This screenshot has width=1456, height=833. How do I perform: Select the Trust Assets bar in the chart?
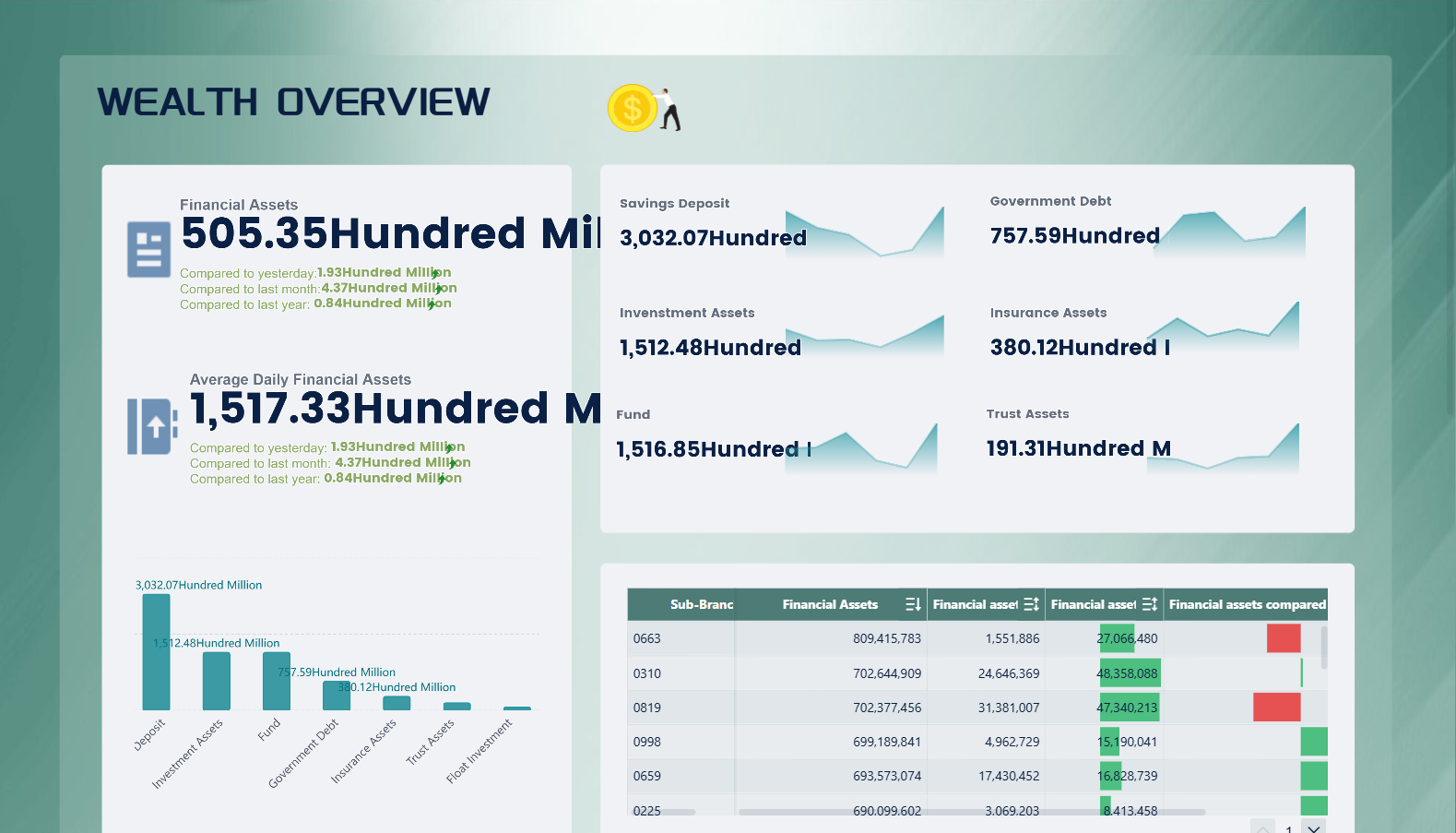(x=457, y=707)
